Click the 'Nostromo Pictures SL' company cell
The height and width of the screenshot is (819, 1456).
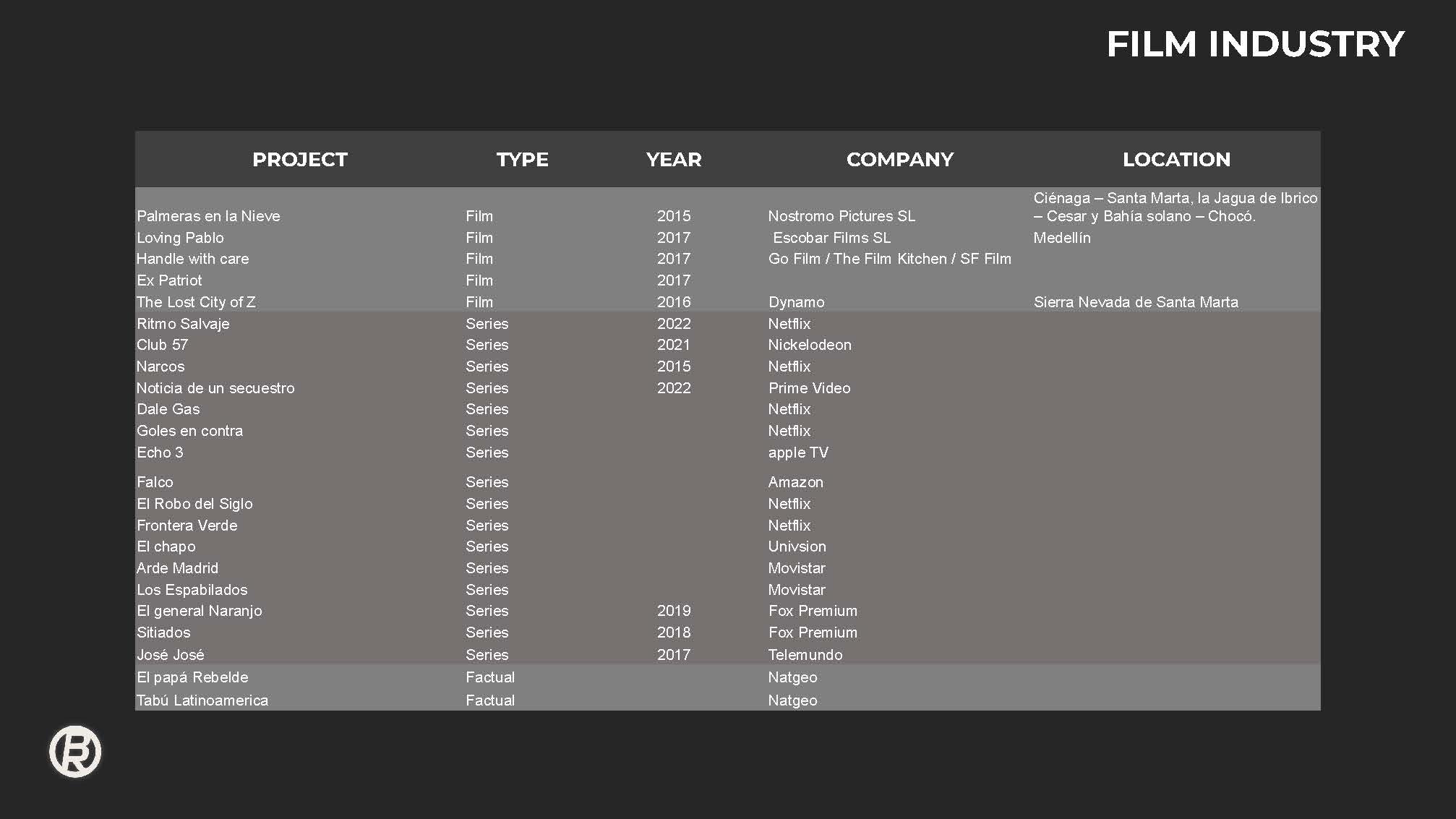point(842,216)
